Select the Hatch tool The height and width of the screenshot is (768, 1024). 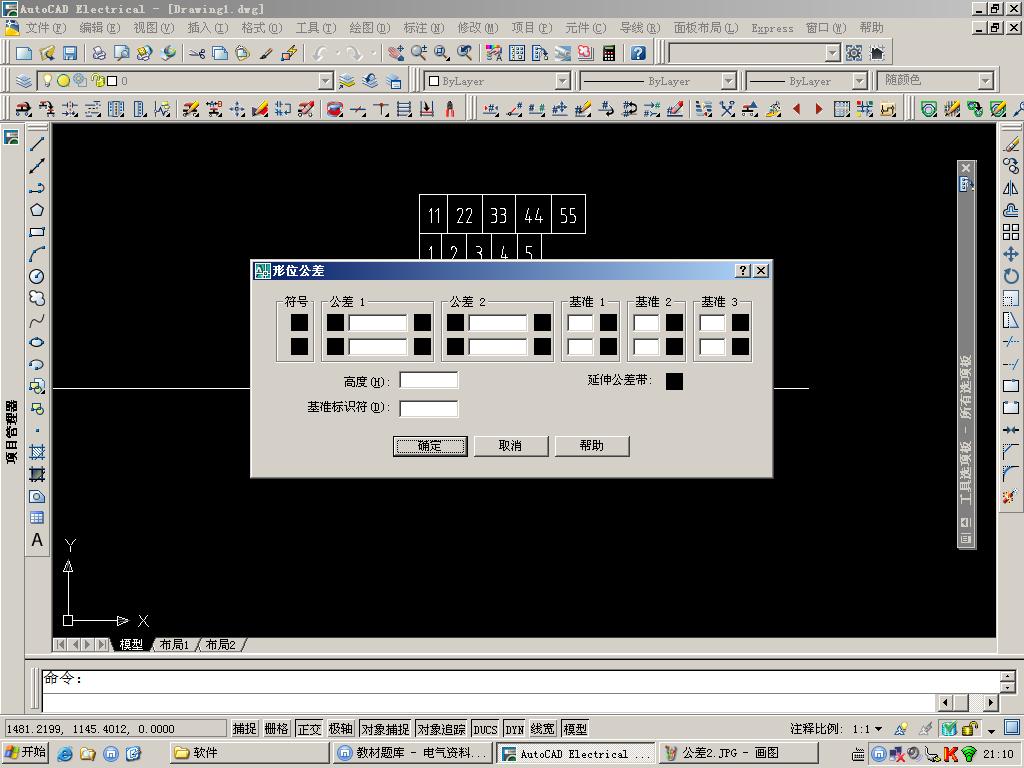coord(37,453)
